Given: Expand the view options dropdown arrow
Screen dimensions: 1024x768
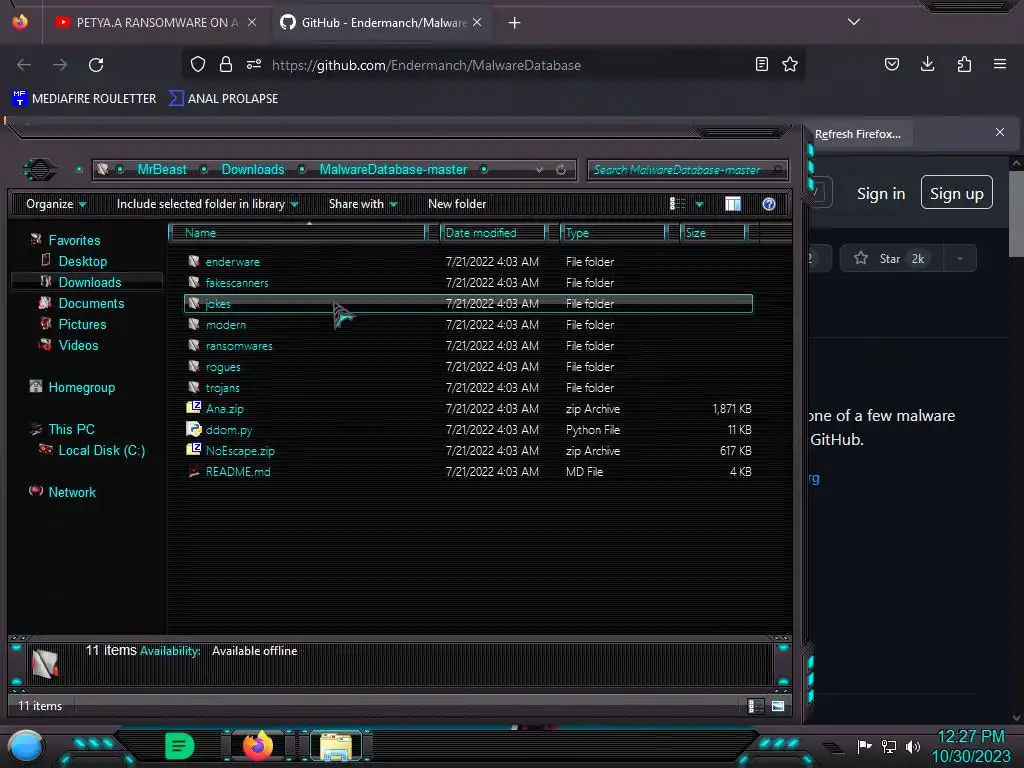Looking at the screenshot, I should (699, 205).
